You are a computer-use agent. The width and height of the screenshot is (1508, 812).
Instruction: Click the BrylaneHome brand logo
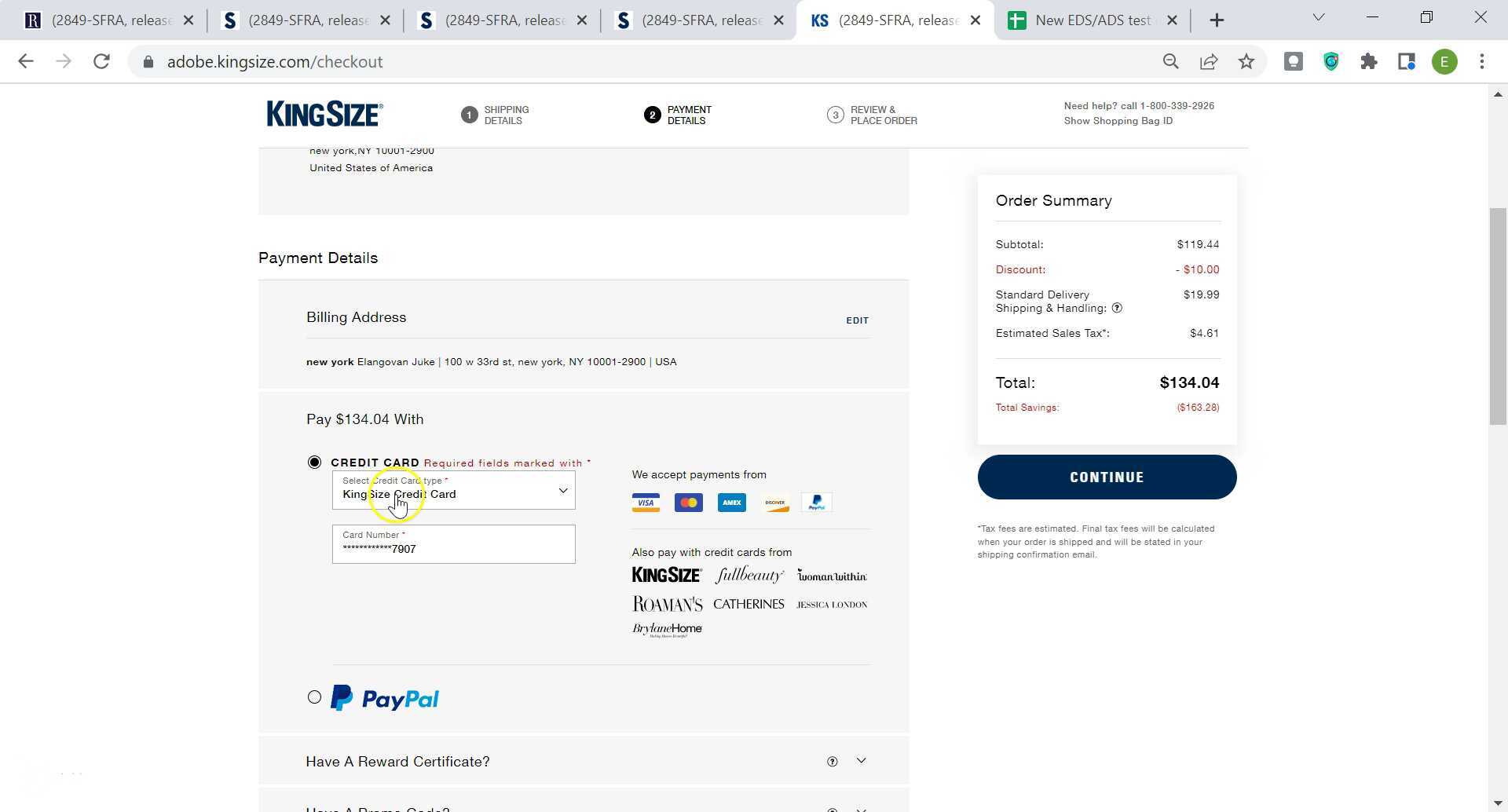pos(667,630)
